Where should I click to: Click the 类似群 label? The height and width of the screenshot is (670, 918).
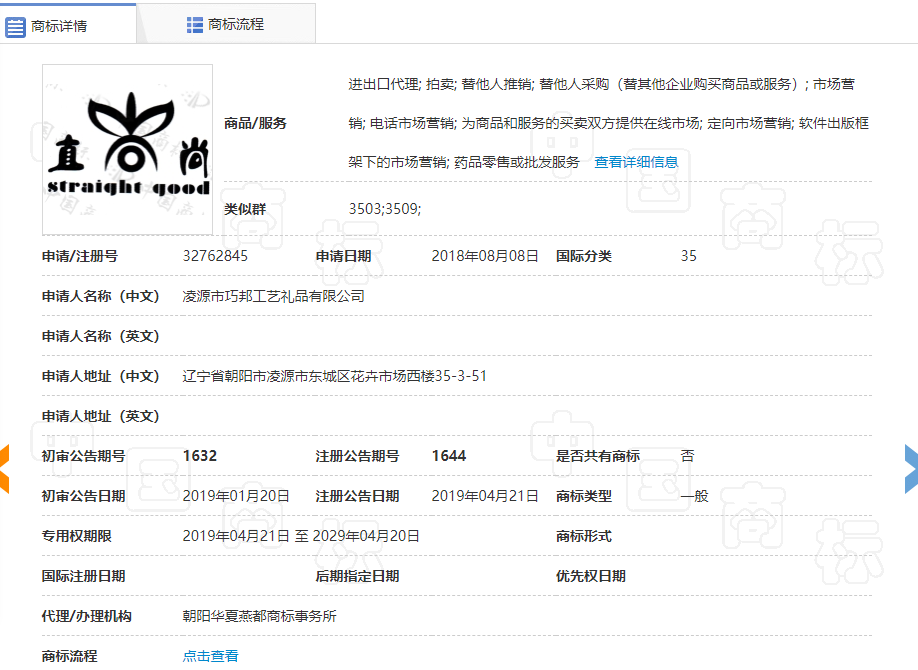(245, 209)
